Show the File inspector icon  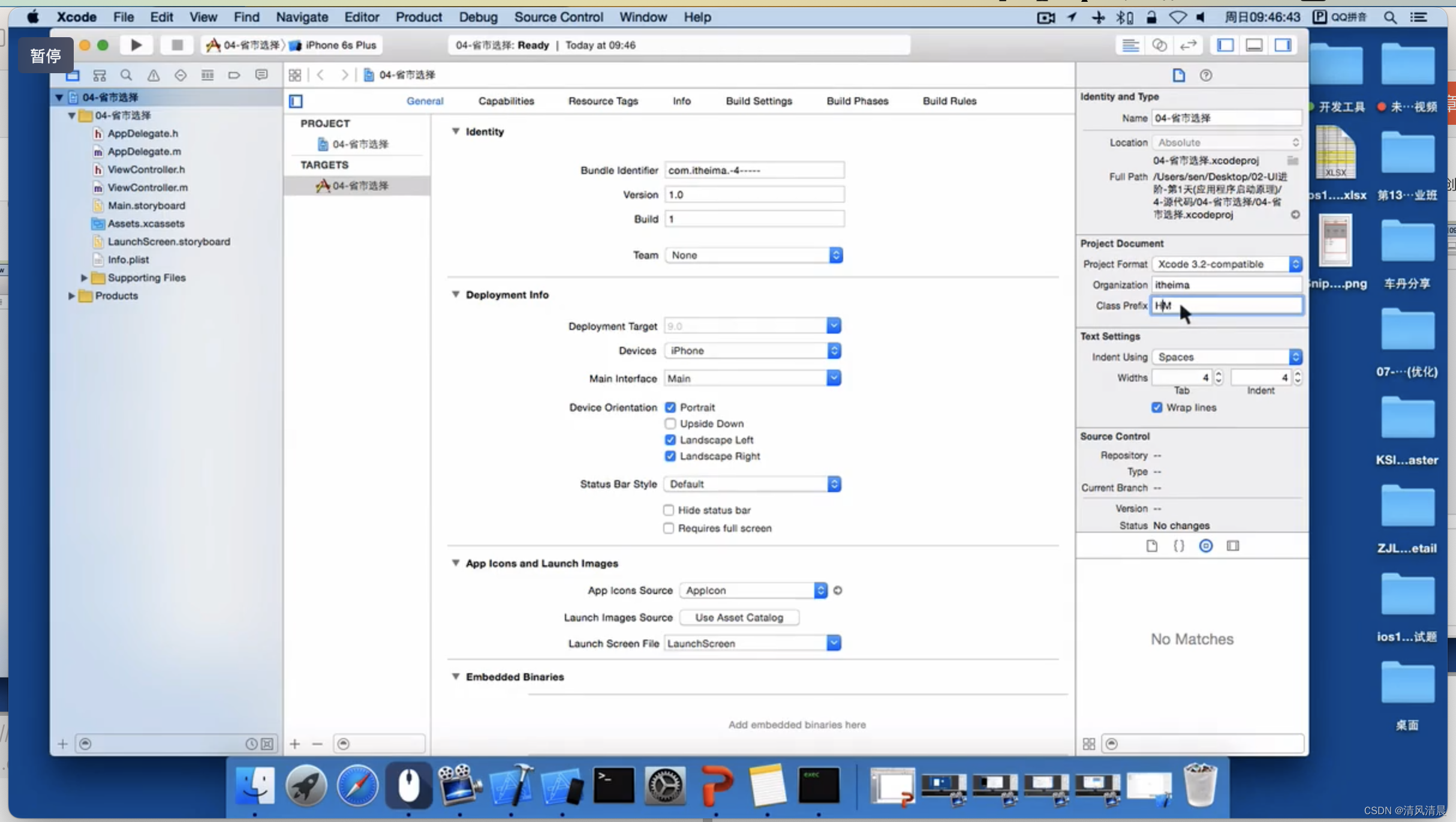(1178, 75)
